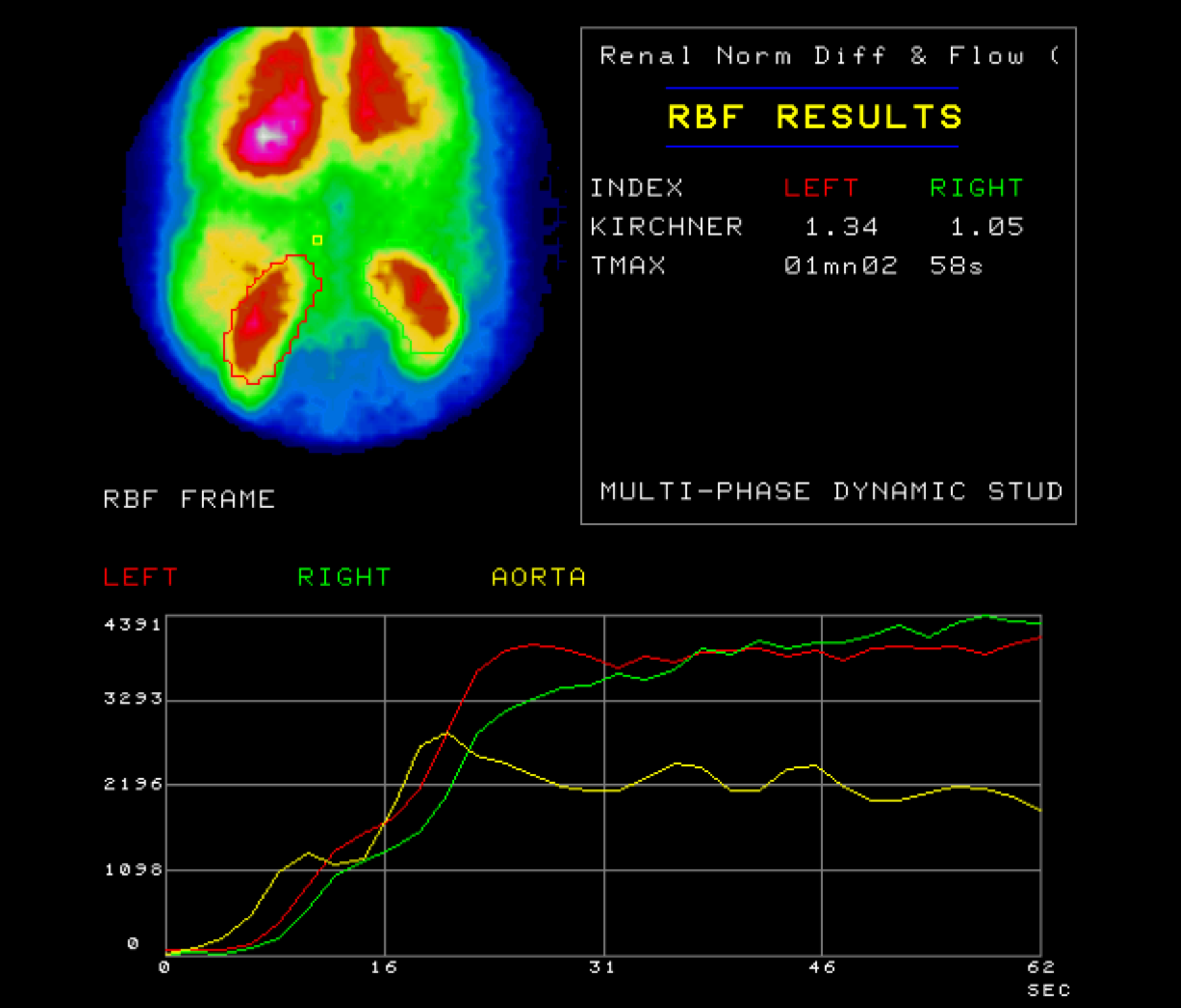Click the "RBF FRAME" caption

coord(189,499)
